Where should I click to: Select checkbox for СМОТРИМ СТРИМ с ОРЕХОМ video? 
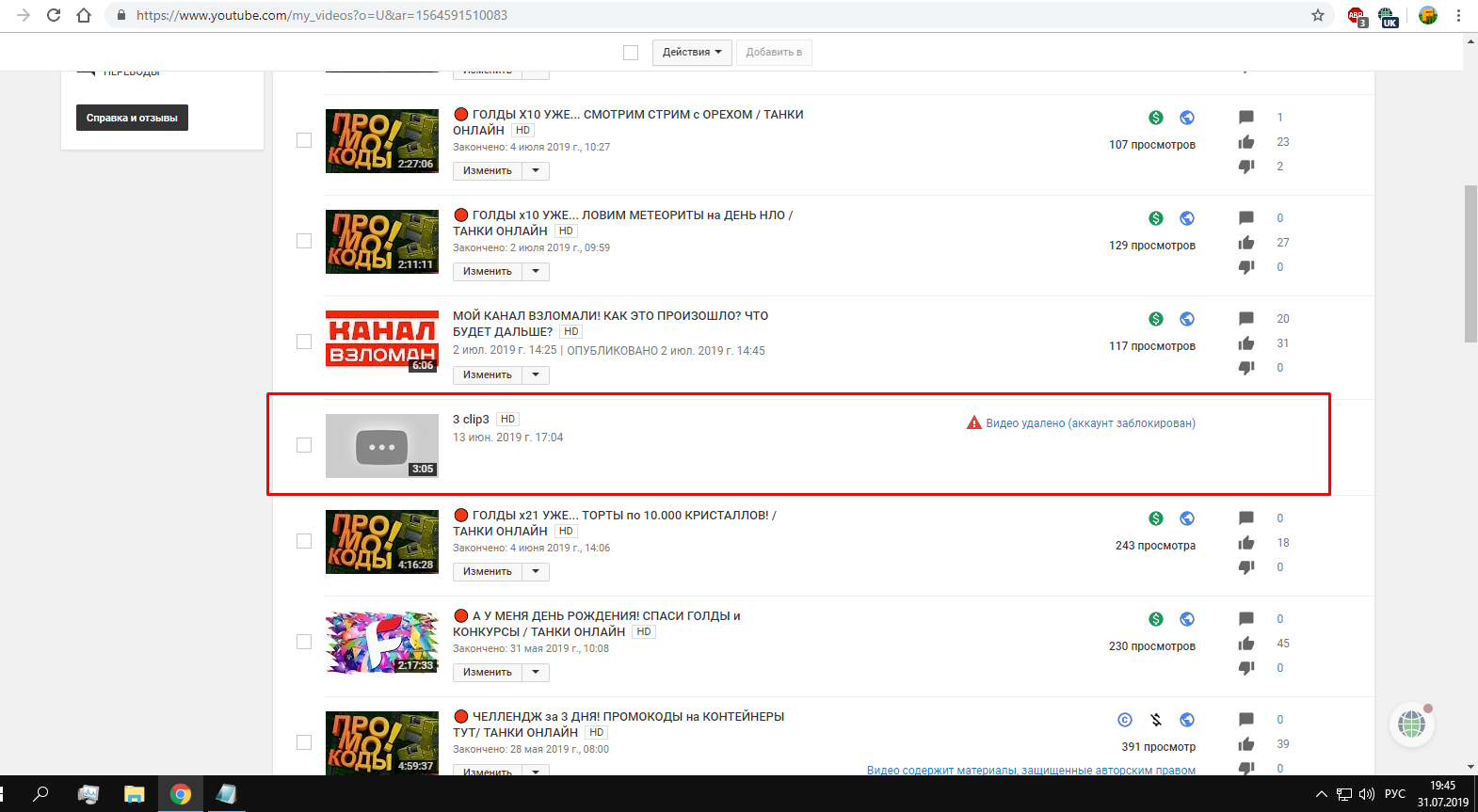(x=304, y=140)
